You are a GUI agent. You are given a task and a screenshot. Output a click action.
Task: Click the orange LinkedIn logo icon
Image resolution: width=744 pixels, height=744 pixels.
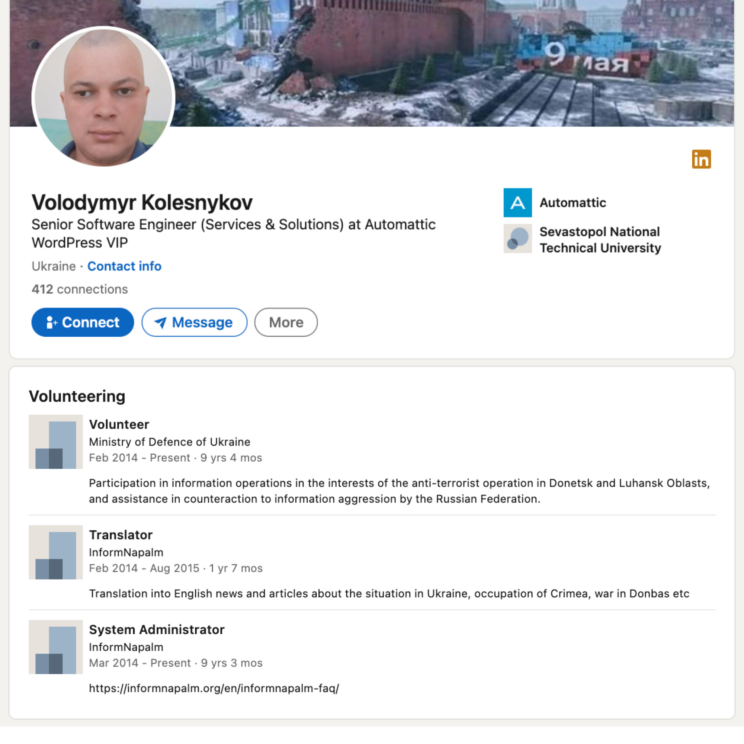(x=701, y=159)
